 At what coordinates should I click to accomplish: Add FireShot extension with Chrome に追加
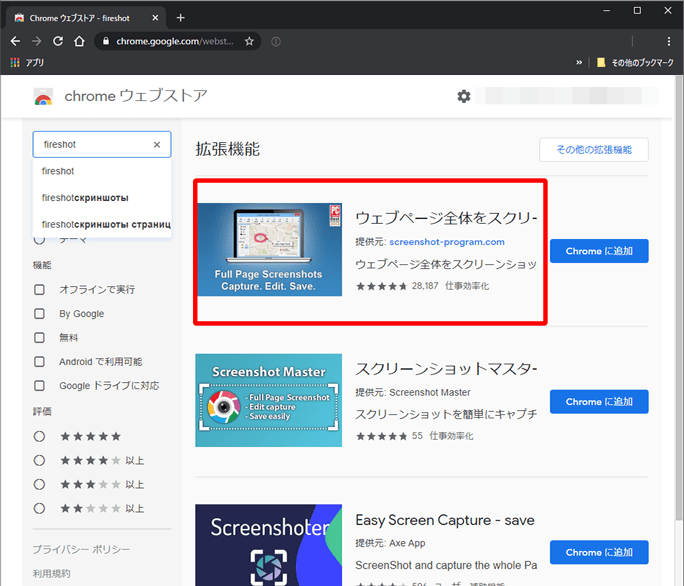599,251
